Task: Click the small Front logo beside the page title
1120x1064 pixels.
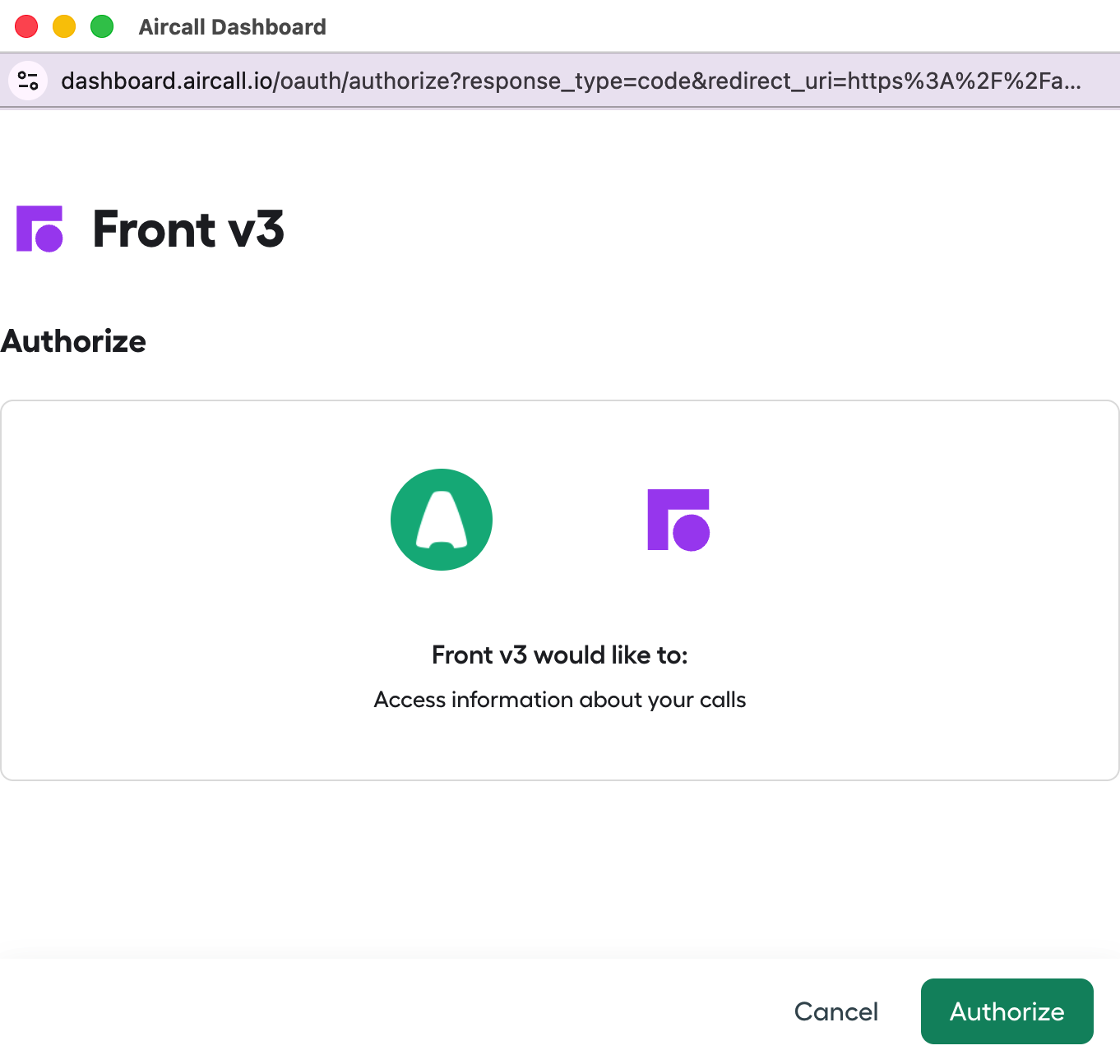Action: pos(39,229)
